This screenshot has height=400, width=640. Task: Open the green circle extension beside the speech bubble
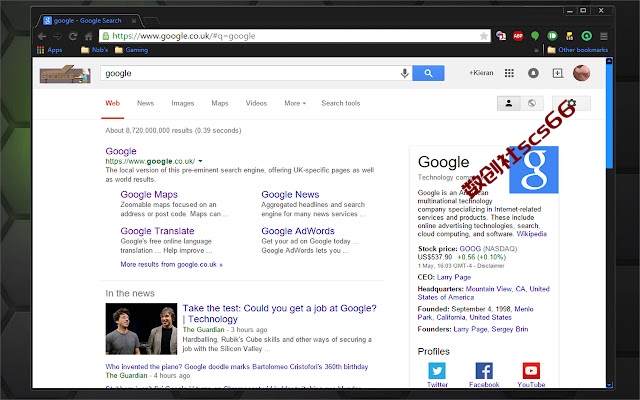[x=552, y=36]
